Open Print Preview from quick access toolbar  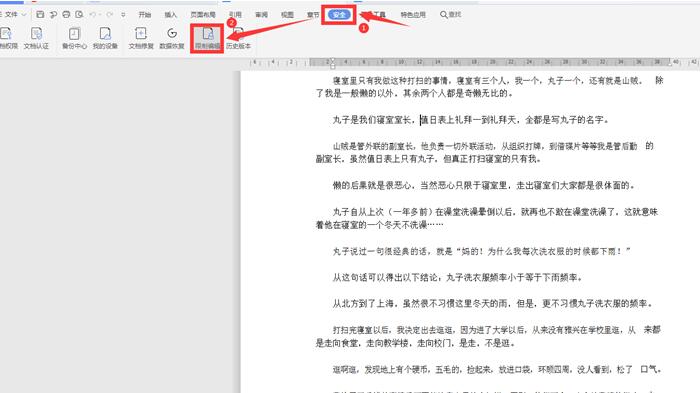click(x=79, y=15)
